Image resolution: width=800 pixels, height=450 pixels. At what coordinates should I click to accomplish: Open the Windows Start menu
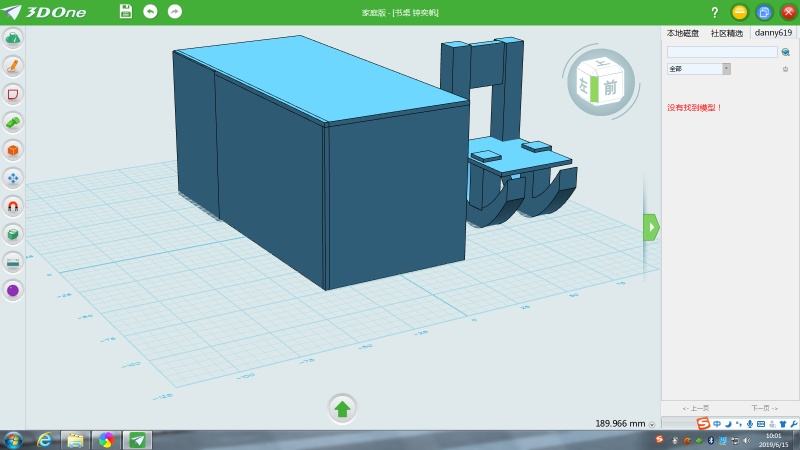click(12, 440)
